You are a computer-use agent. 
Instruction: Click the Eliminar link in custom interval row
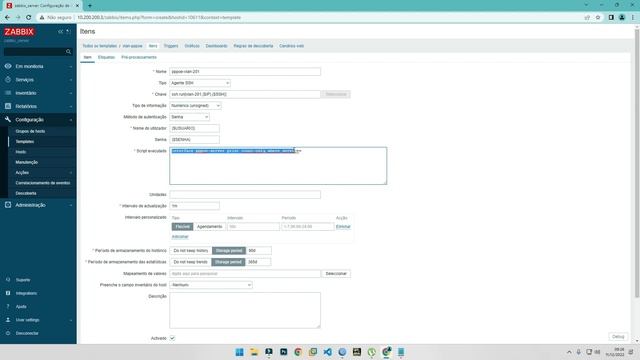[343, 227]
